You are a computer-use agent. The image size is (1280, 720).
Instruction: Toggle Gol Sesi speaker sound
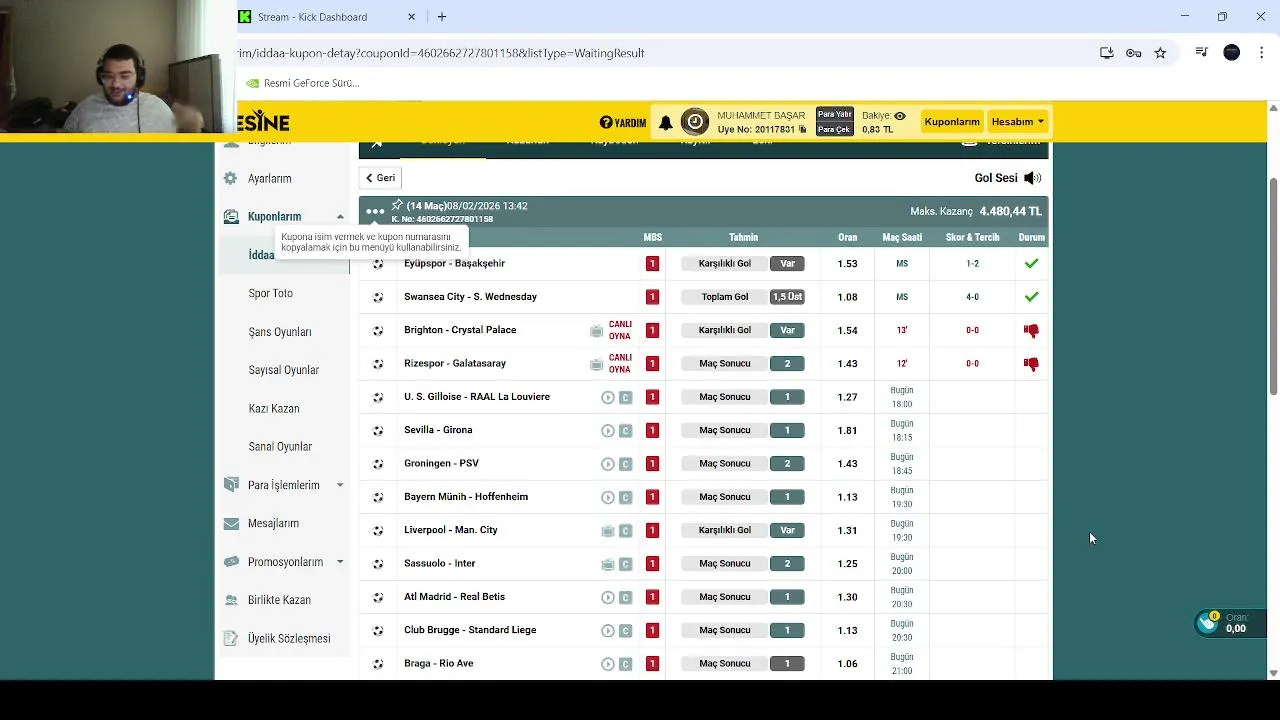pos(1033,178)
